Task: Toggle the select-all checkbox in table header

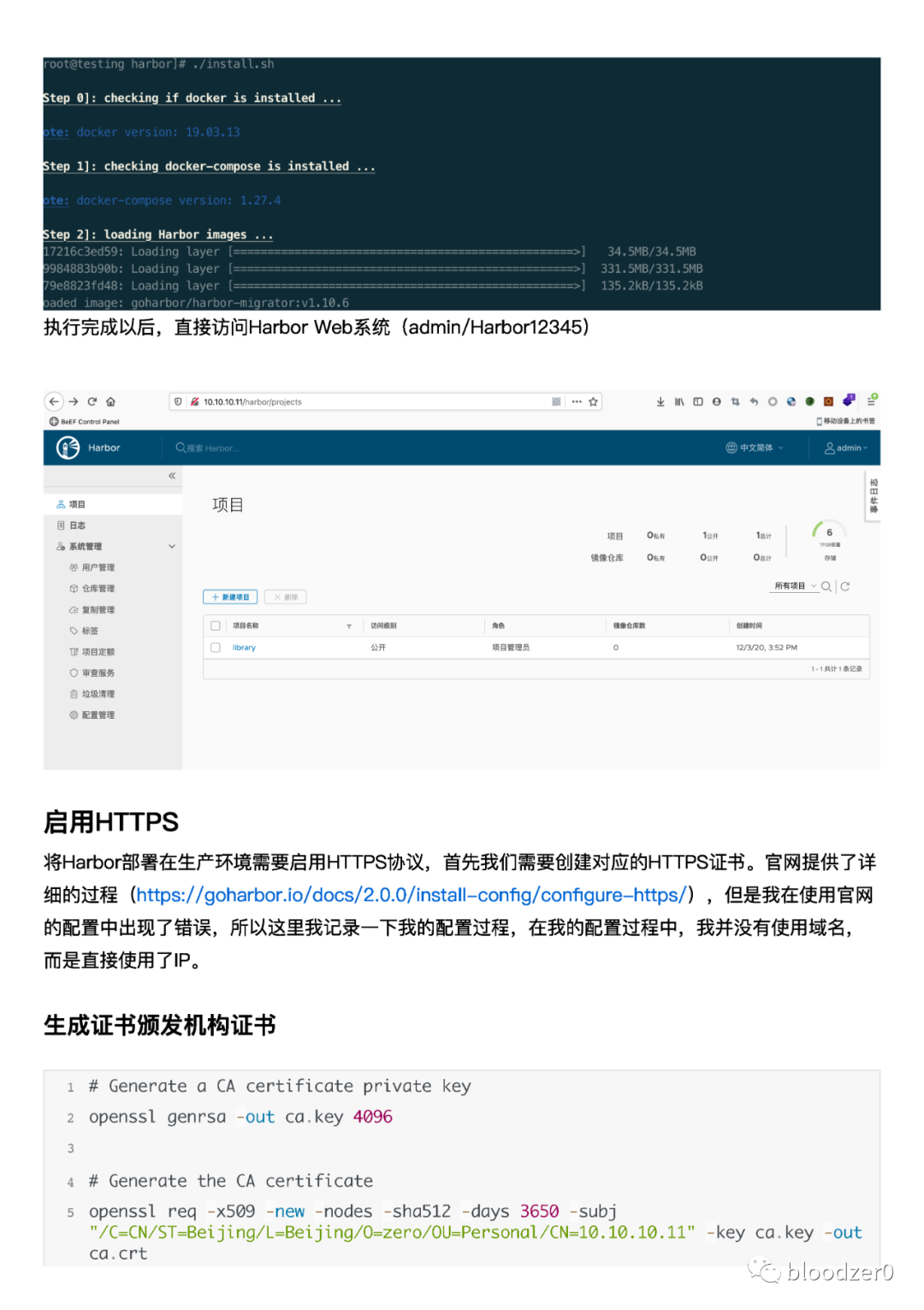Action: [216, 625]
